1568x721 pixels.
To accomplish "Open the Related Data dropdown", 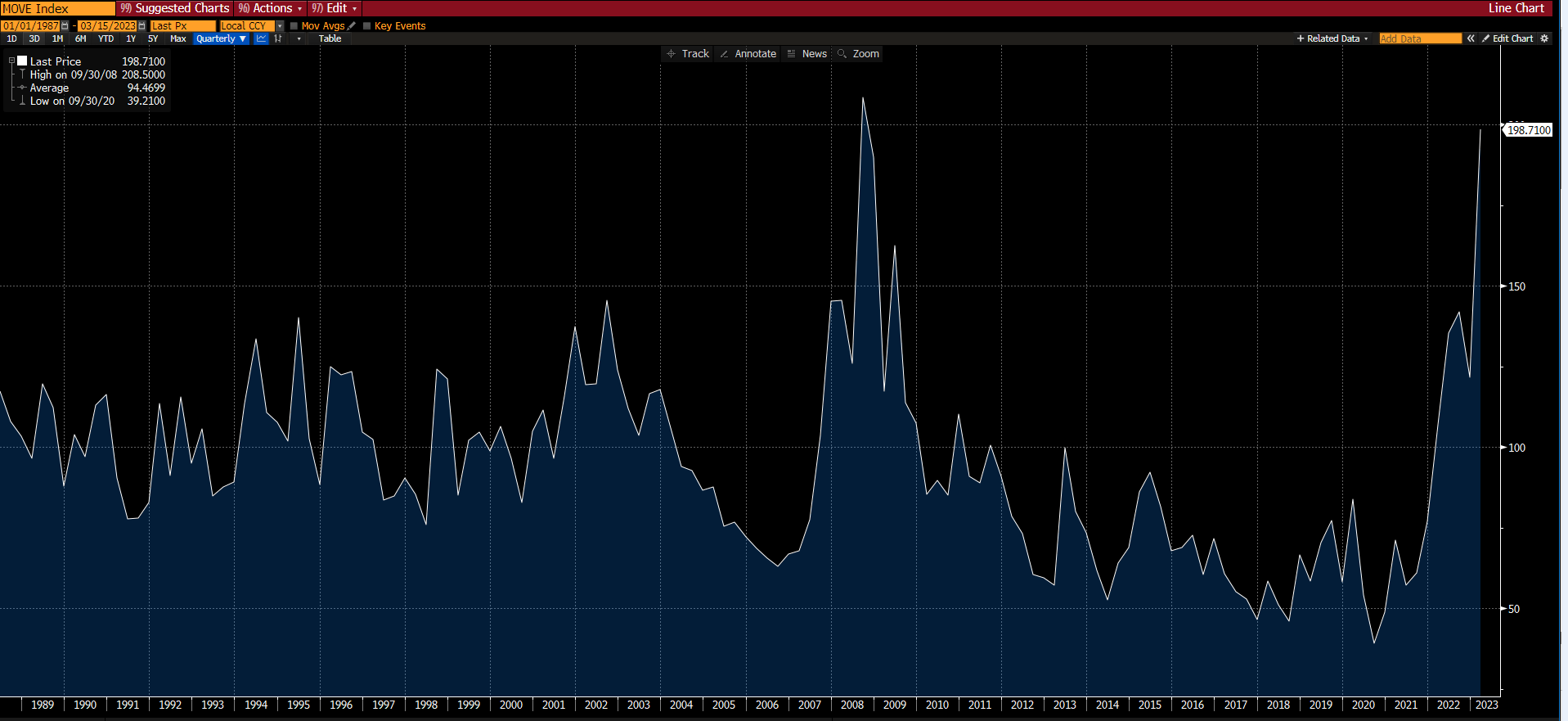I will point(1332,38).
